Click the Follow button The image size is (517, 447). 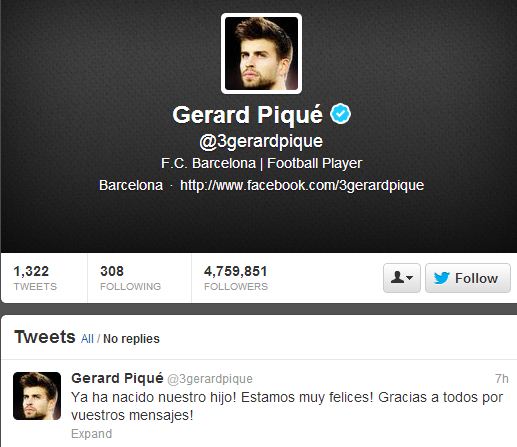click(468, 278)
